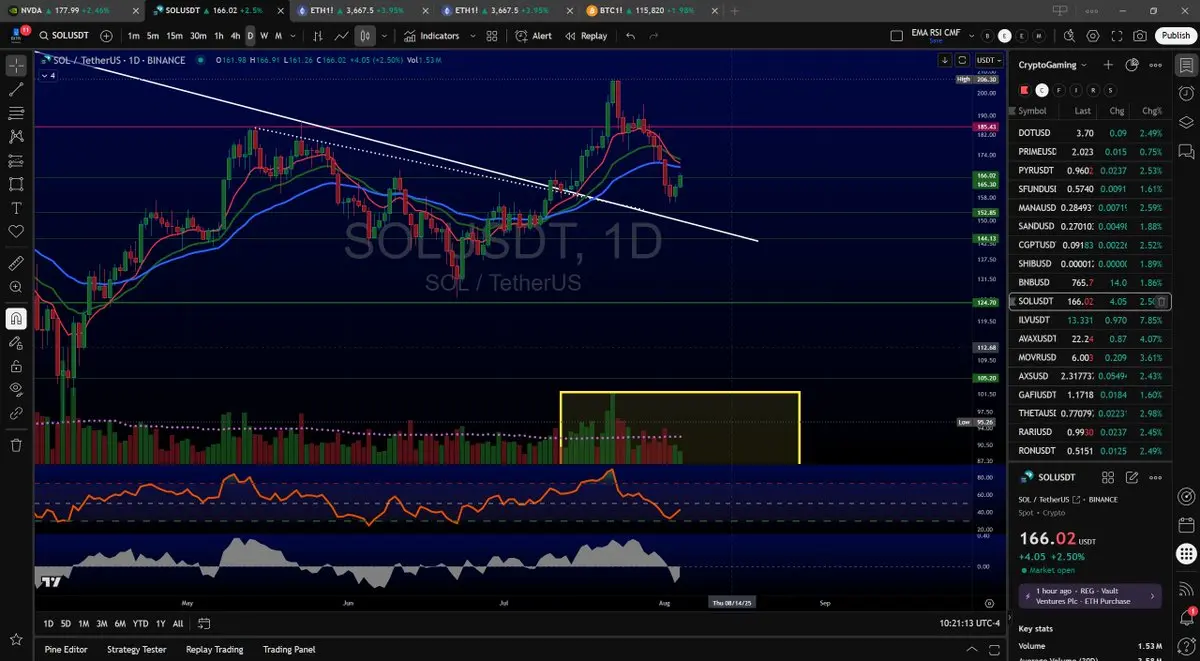1200x661 pixels.
Task: Open the Fibonacci retracement tools
Action: tap(16, 113)
